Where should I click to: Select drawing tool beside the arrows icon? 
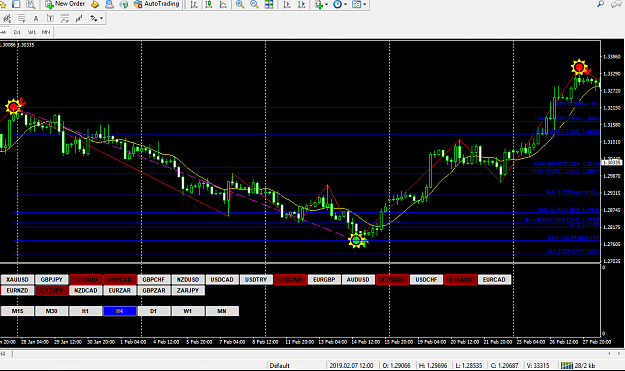coord(79,18)
